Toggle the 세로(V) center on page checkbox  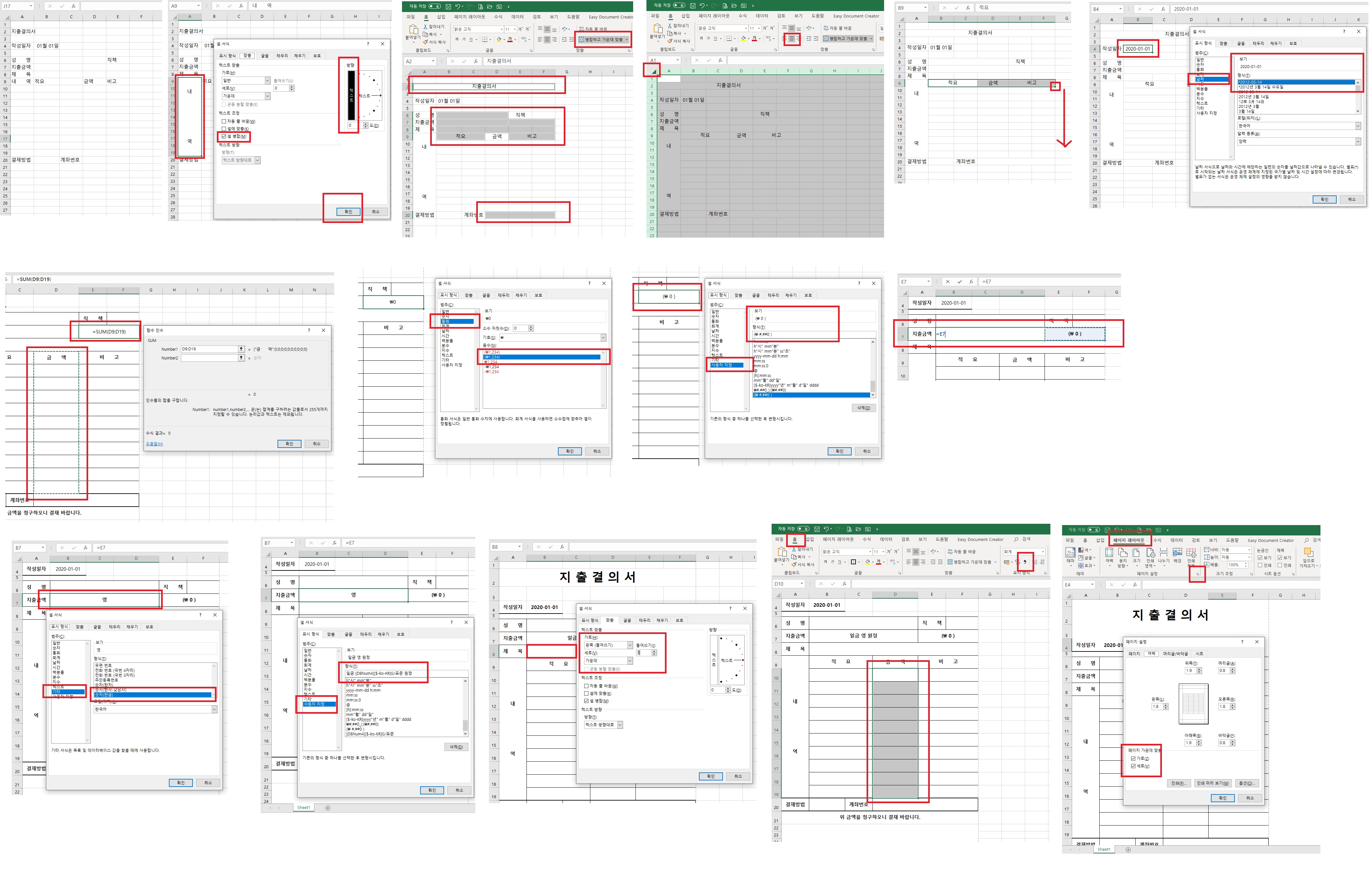pos(1133,766)
